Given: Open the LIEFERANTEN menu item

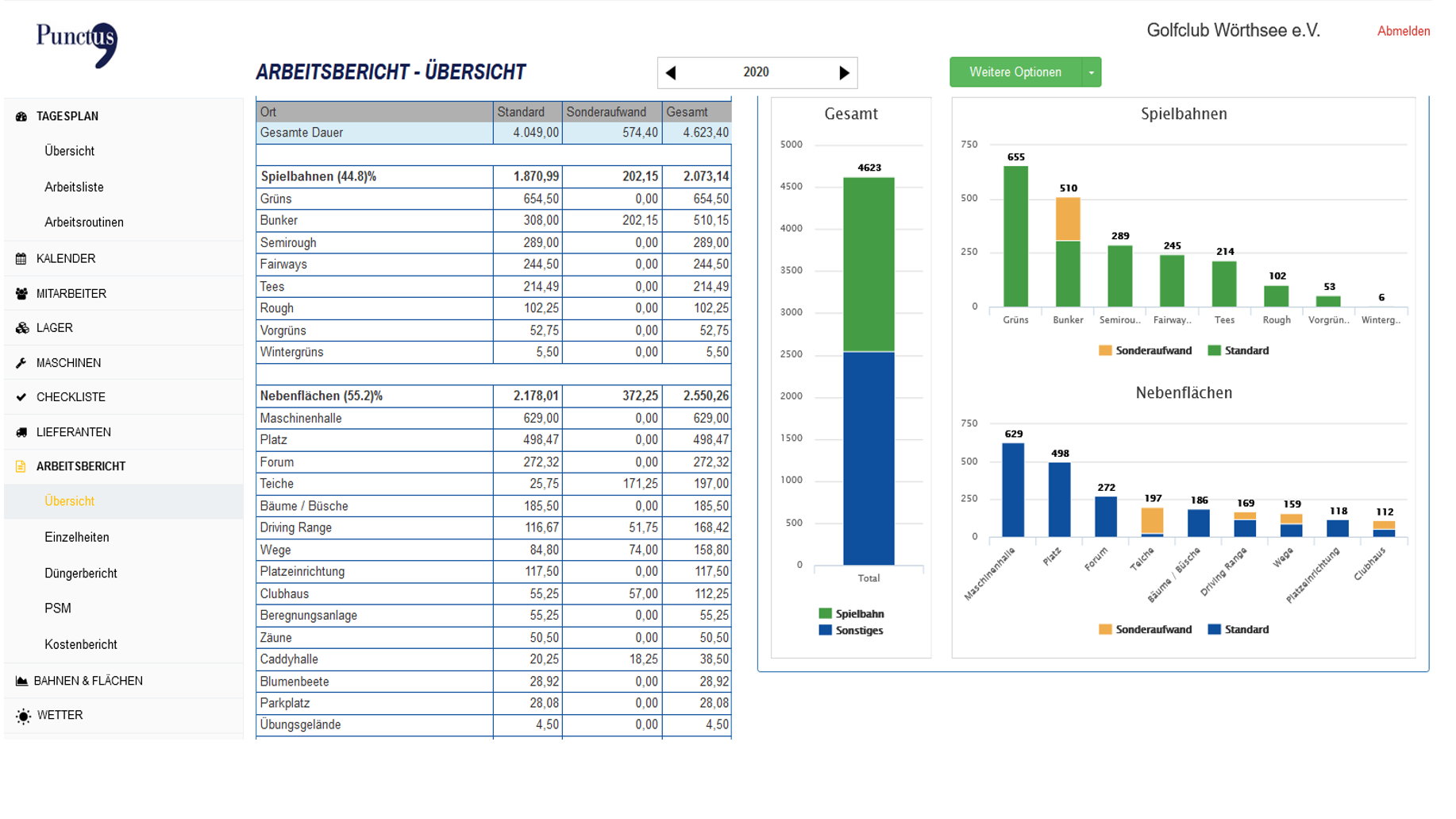Looking at the screenshot, I should coord(74,432).
